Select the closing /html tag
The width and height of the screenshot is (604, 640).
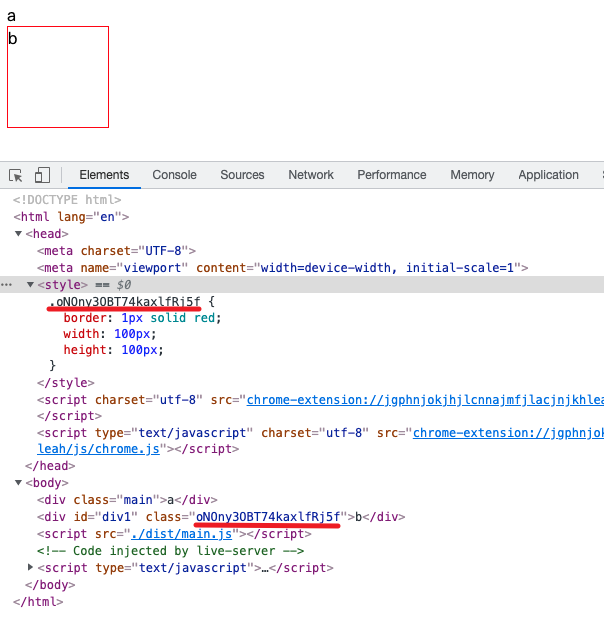tap(38, 602)
